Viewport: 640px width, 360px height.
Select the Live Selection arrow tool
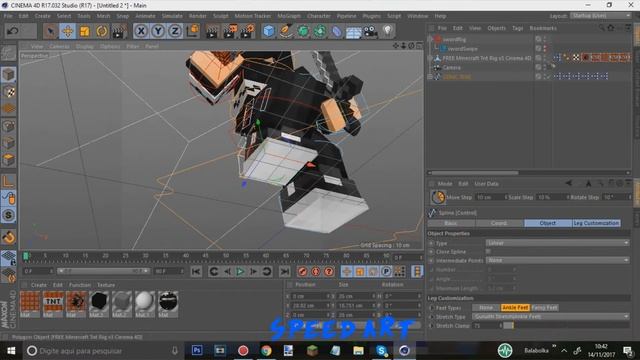coord(50,31)
